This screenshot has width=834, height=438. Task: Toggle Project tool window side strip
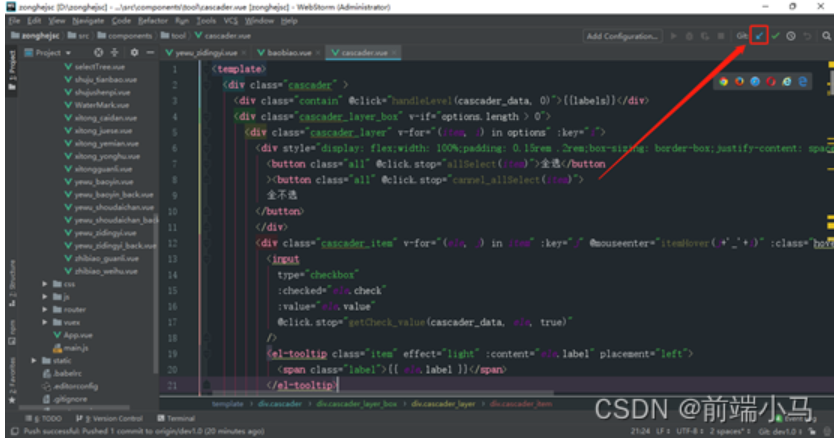12,71
